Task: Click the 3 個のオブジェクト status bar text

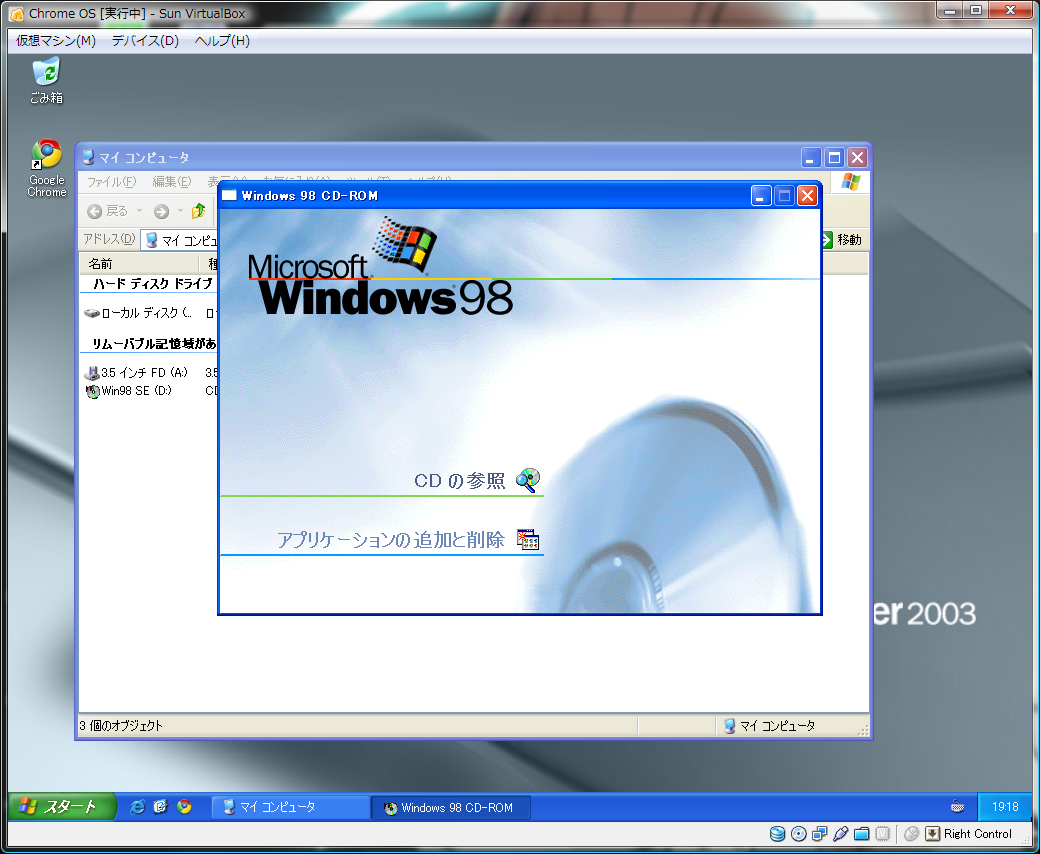Action: tap(121, 726)
